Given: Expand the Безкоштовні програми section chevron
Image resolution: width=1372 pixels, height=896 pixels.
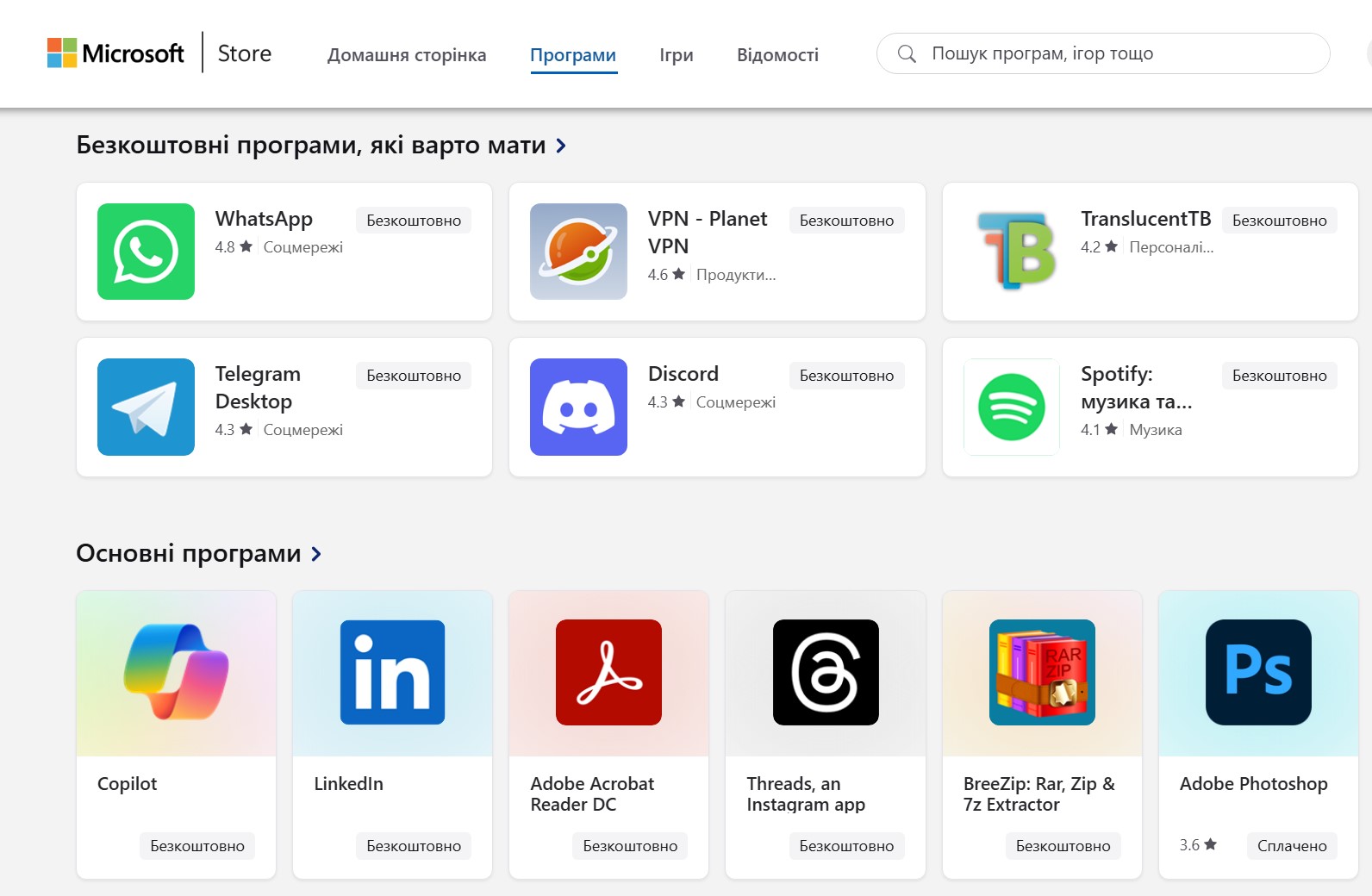Looking at the screenshot, I should click(x=560, y=145).
